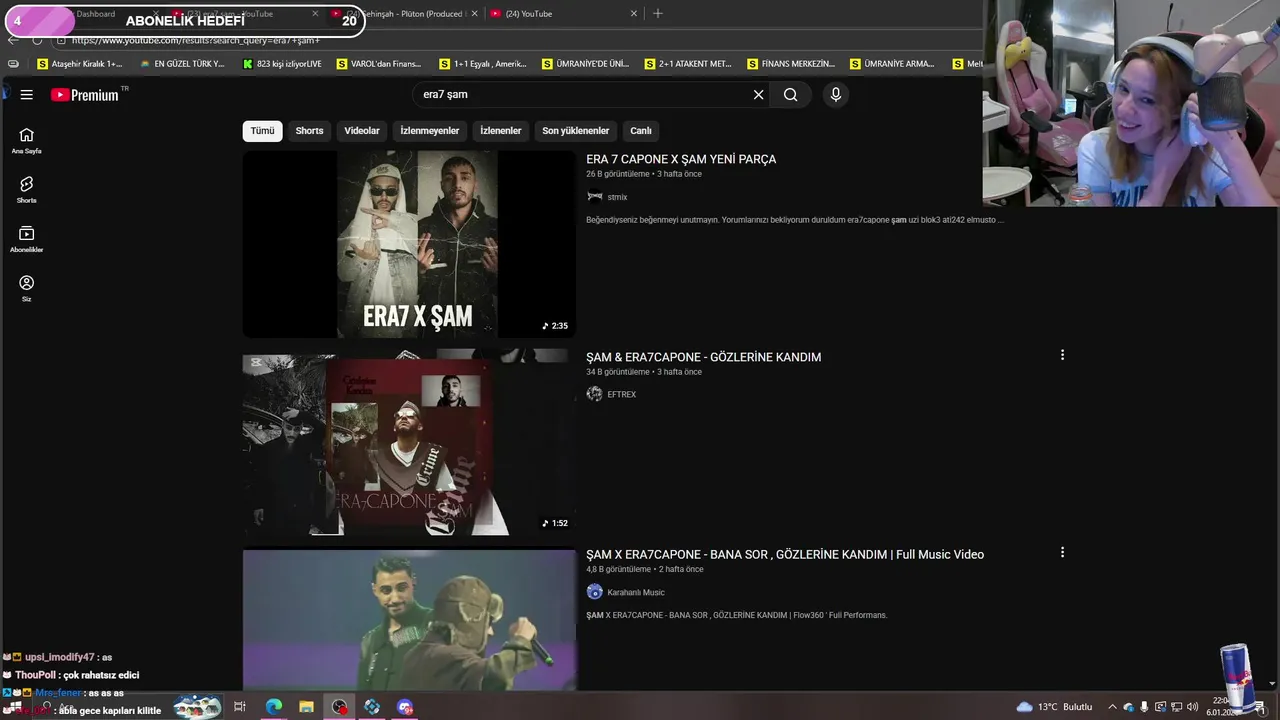The height and width of the screenshot is (720, 1280).
Task: Select the Tümü filter chip
Action: coord(262,131)
